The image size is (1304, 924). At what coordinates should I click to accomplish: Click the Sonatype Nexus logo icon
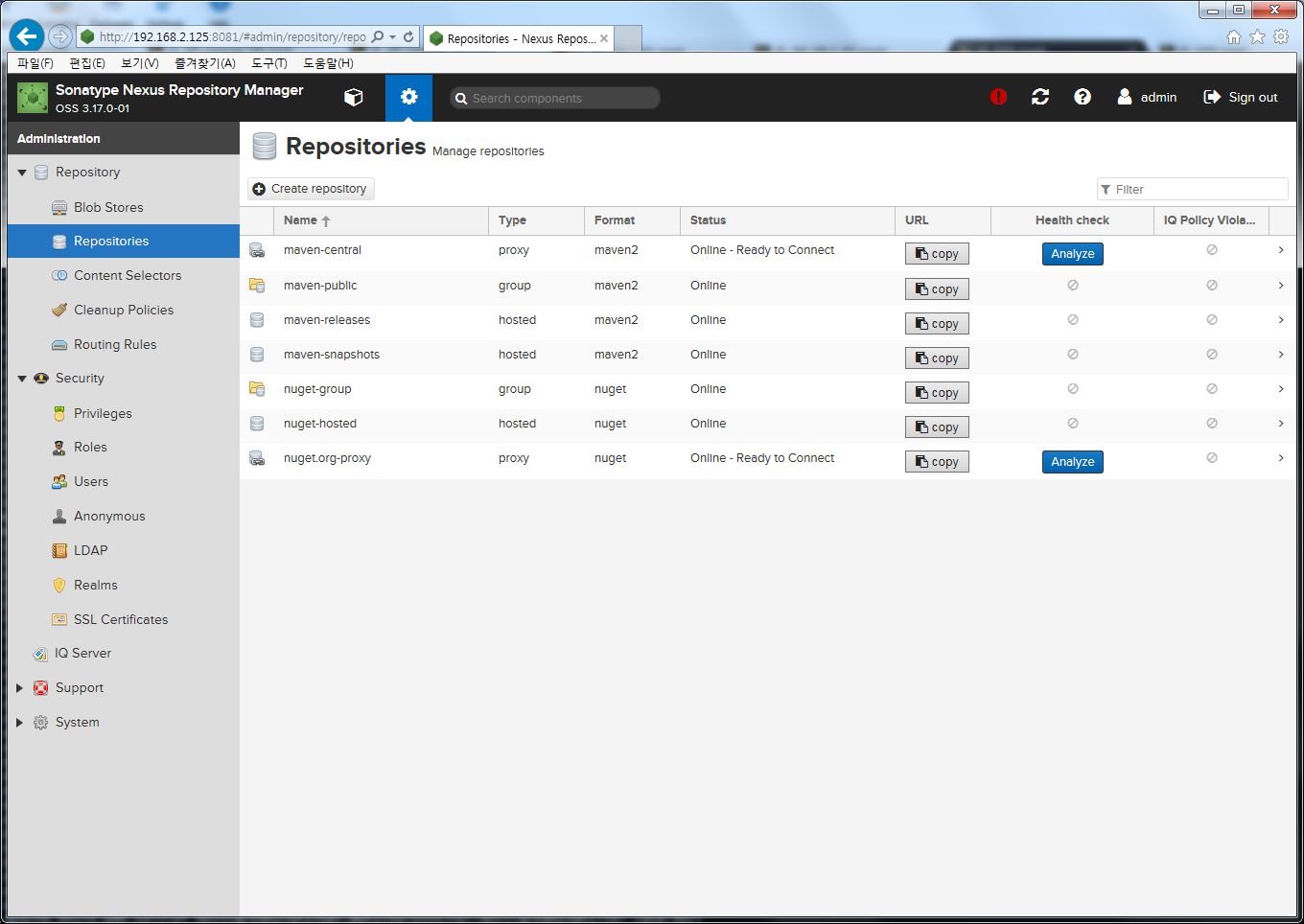click(x=33, y=98)
